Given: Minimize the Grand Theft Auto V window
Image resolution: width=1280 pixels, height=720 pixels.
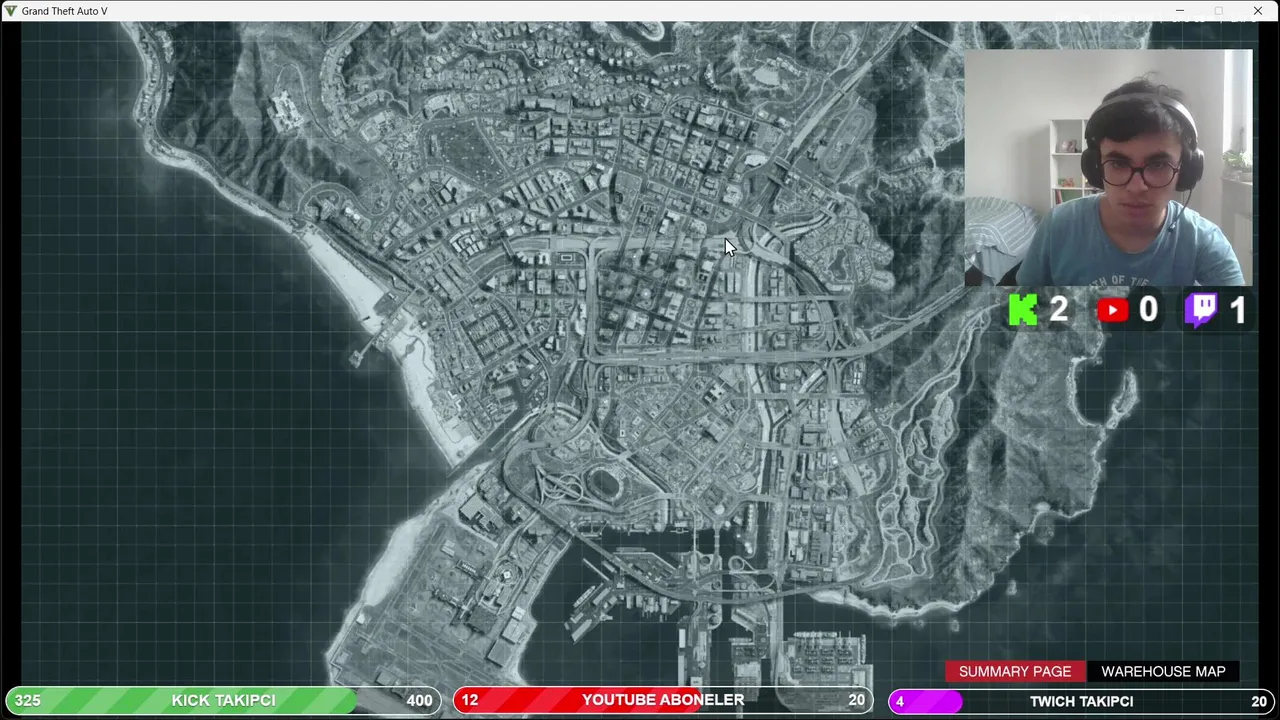Looking at the screenshot, I should pos(1180,11).
